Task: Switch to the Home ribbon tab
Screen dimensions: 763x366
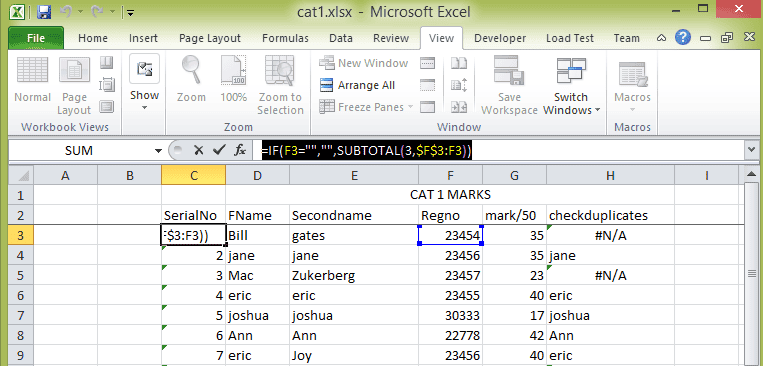Action: click(x=93, y=38)
